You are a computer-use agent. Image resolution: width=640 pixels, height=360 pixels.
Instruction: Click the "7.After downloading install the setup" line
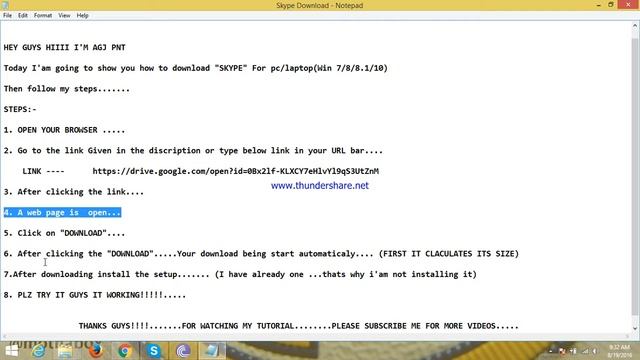[x=240, y=274]
